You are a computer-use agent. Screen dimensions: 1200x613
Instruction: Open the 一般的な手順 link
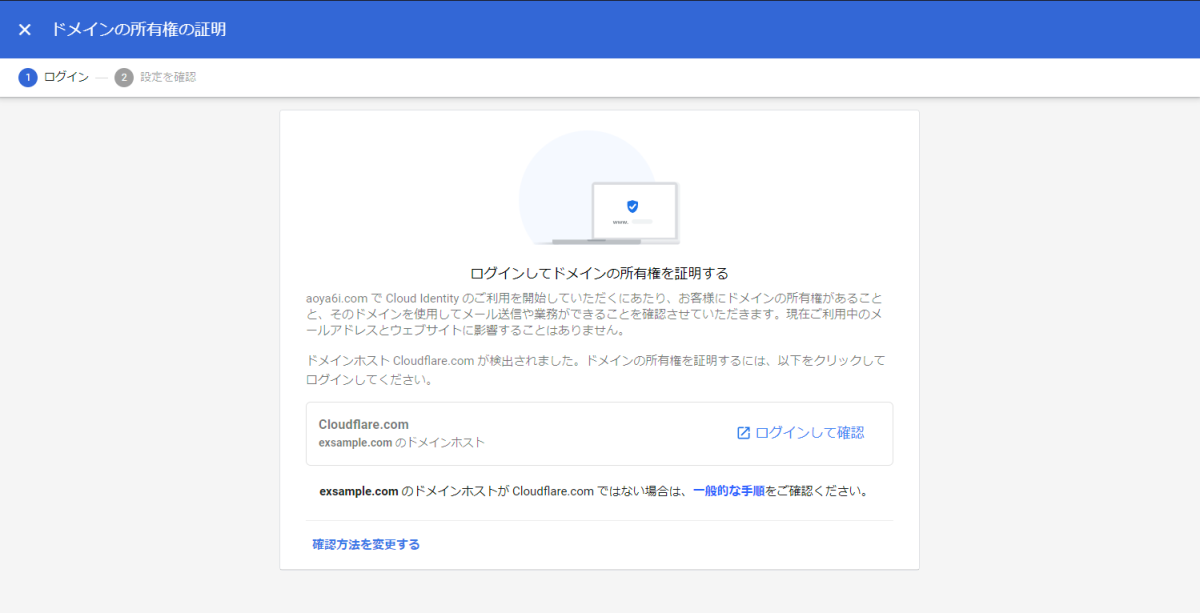tap(729, 492)
